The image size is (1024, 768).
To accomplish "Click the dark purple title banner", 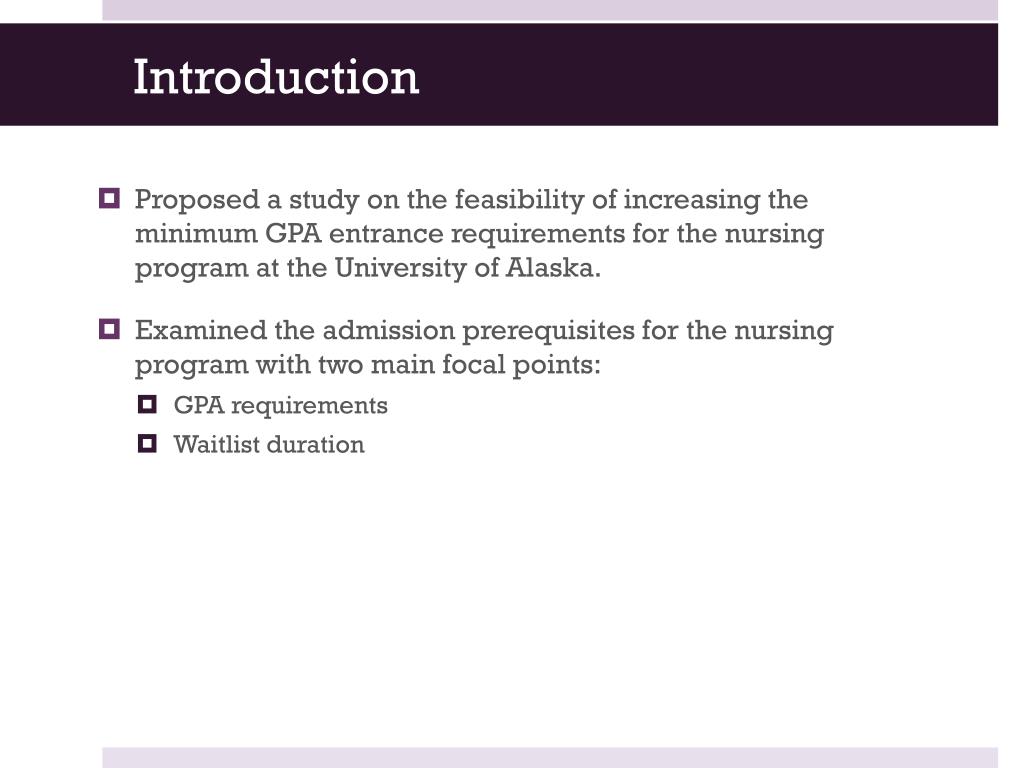I will point(499,74).
